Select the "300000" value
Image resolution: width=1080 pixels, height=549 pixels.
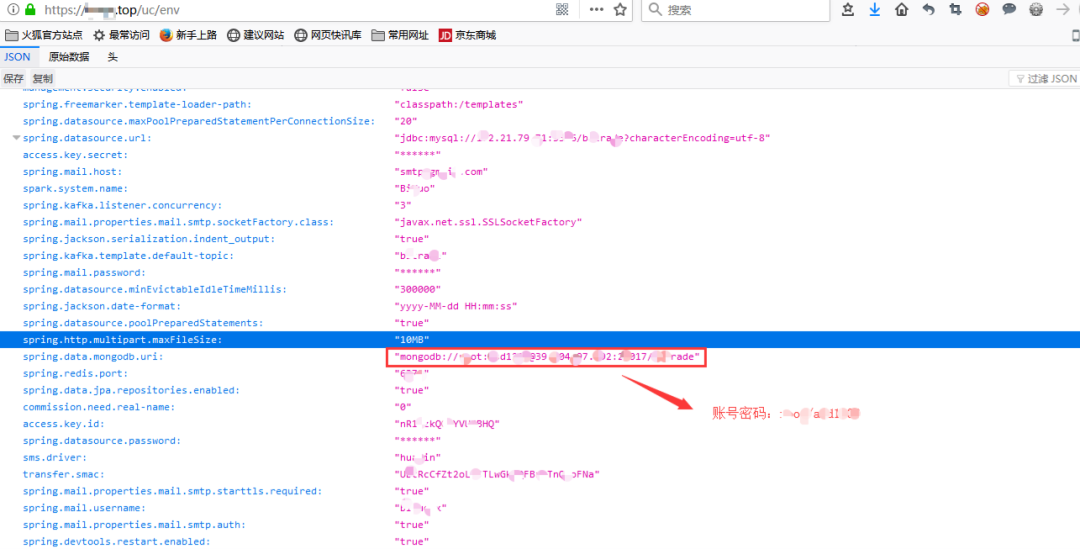417,289
